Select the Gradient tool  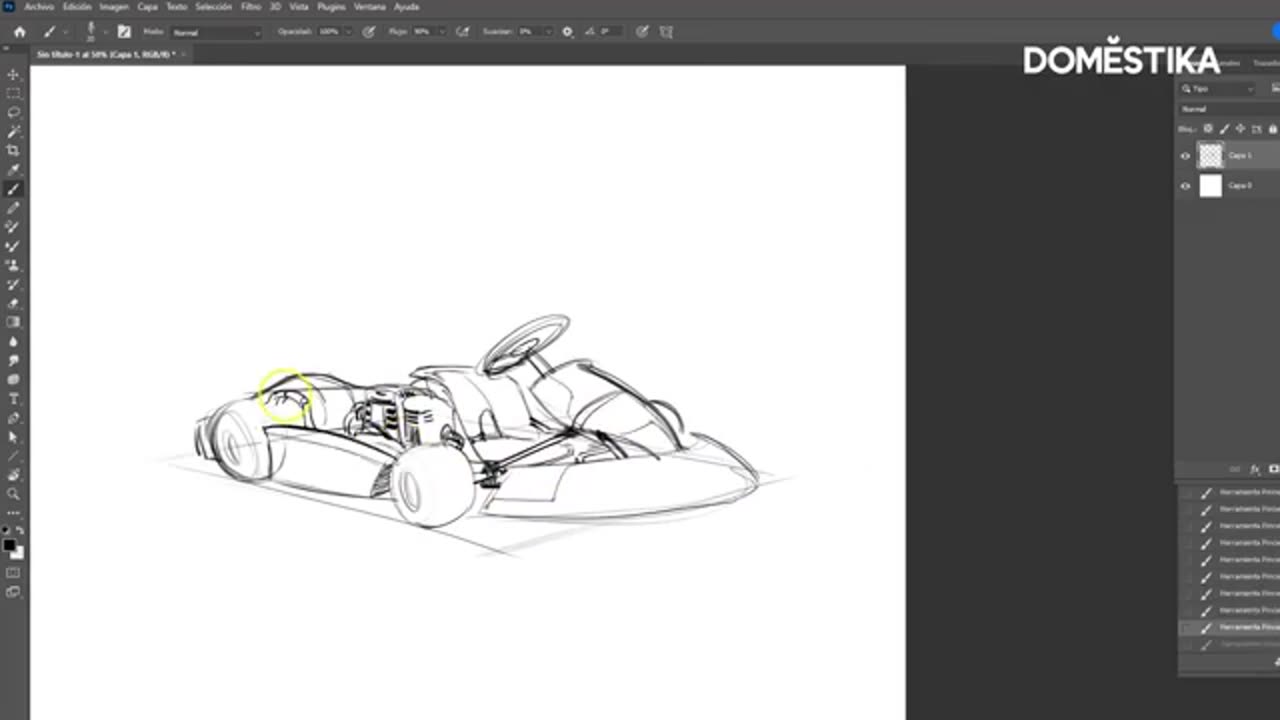(13, 322)
